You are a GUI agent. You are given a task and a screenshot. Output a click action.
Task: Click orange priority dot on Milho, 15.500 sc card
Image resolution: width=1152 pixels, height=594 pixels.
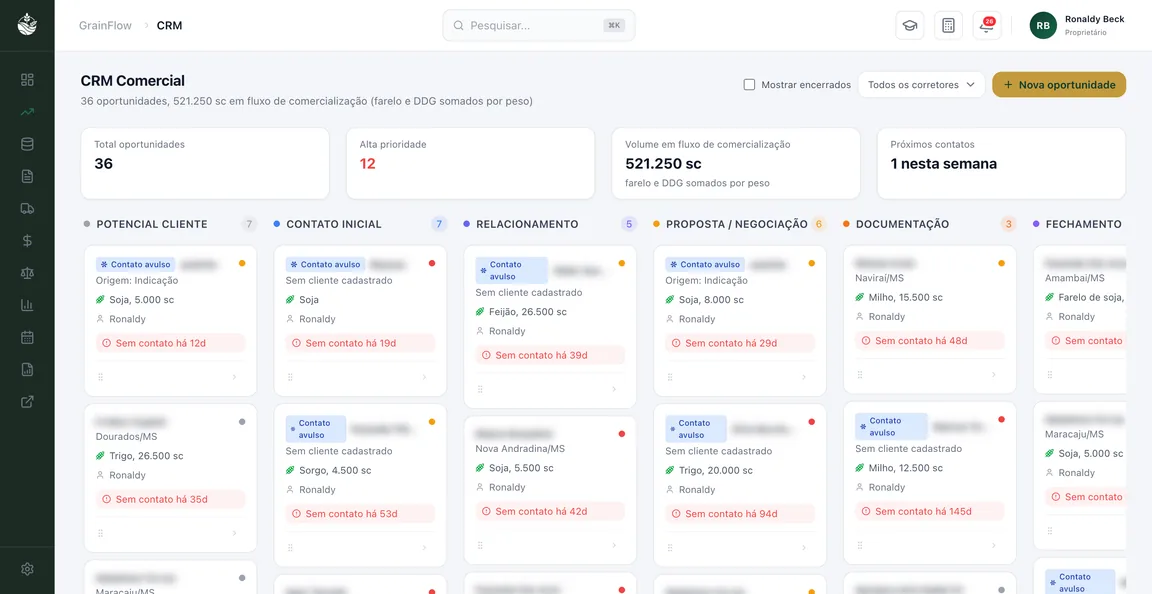tap(1001, 262)
